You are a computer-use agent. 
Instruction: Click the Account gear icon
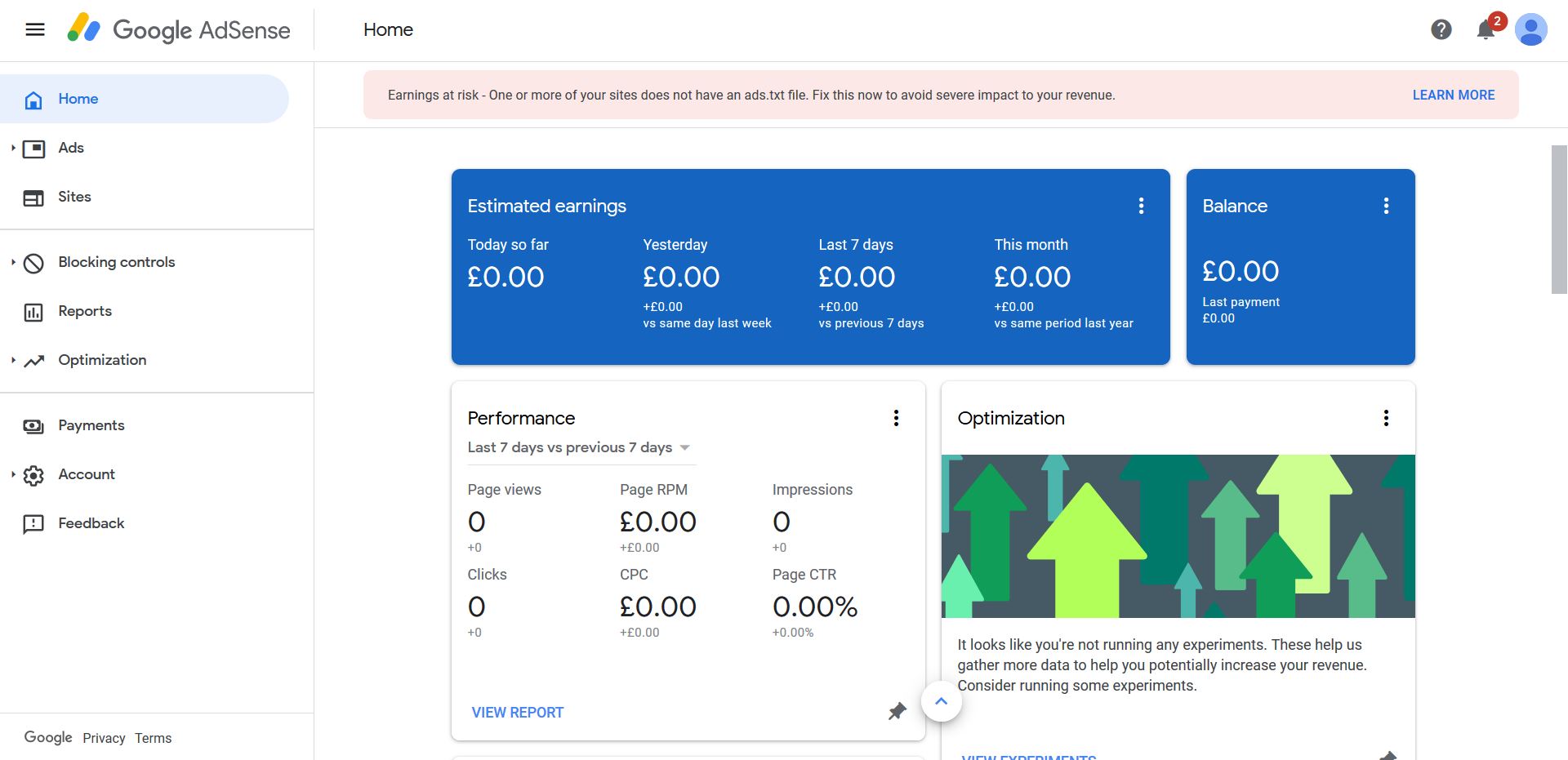[33, 475]
